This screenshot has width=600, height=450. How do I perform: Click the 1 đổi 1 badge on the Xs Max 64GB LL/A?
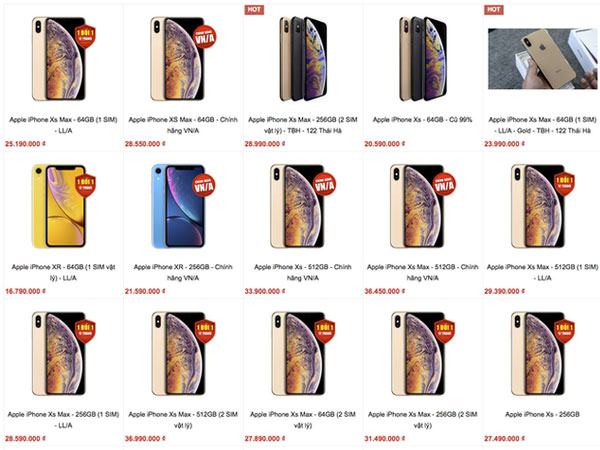tap(85, 37)
